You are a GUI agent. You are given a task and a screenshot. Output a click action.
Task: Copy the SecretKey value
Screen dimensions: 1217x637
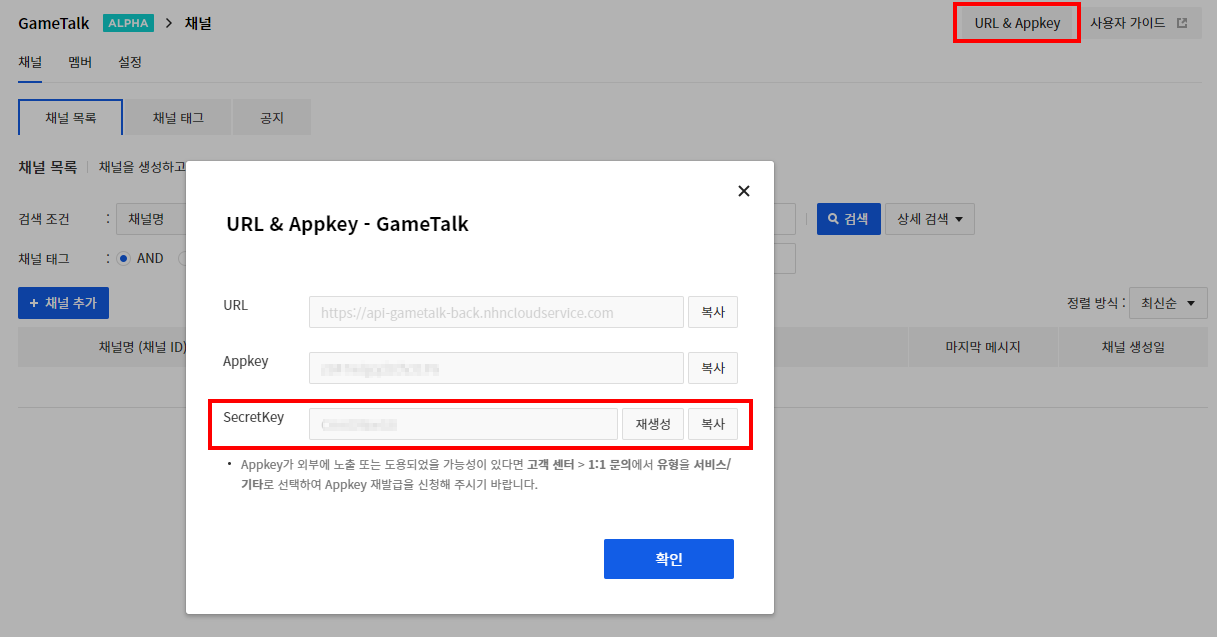[713, 424]
